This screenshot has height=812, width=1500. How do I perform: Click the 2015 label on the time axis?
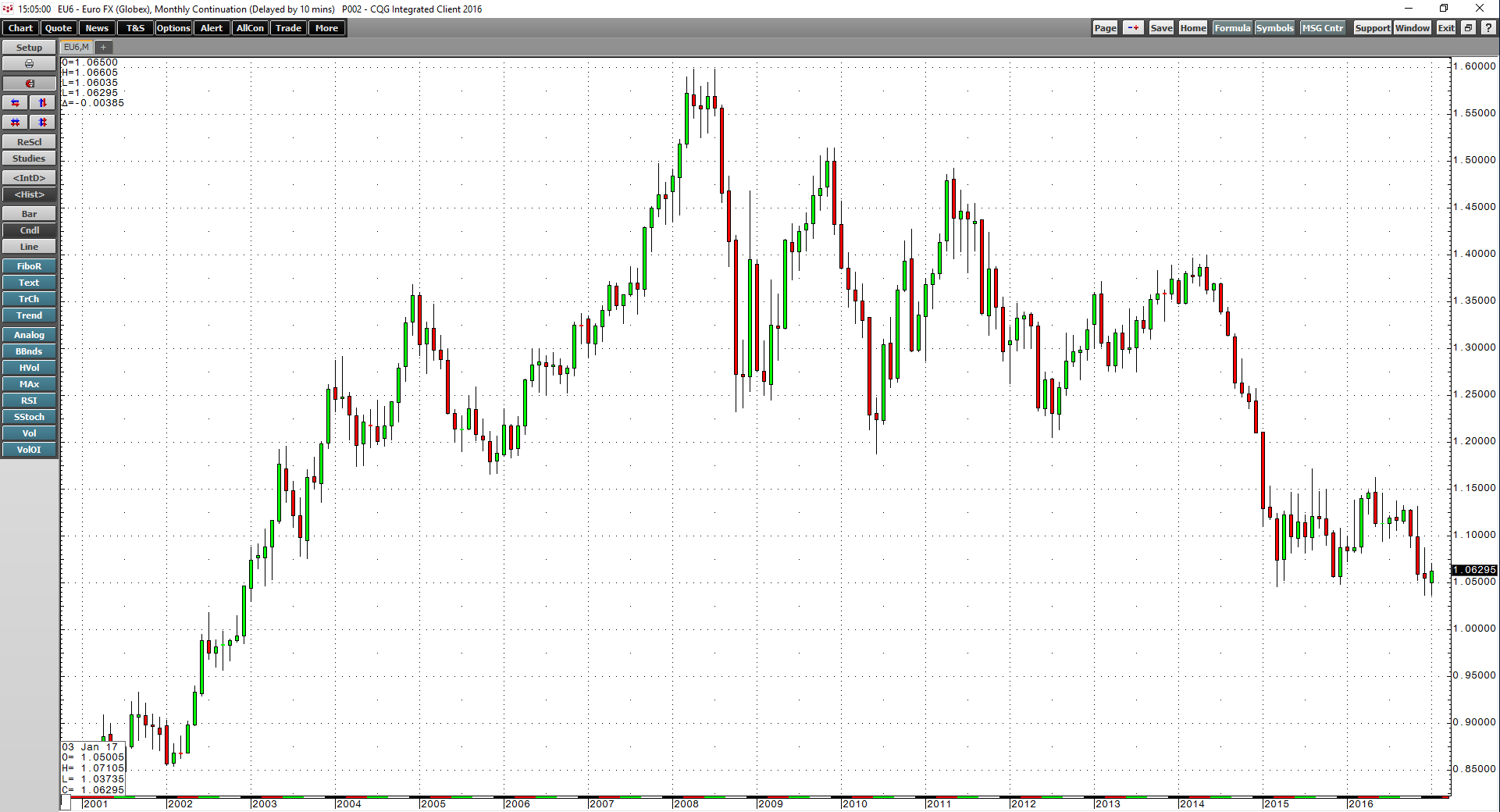point(1276,803)
